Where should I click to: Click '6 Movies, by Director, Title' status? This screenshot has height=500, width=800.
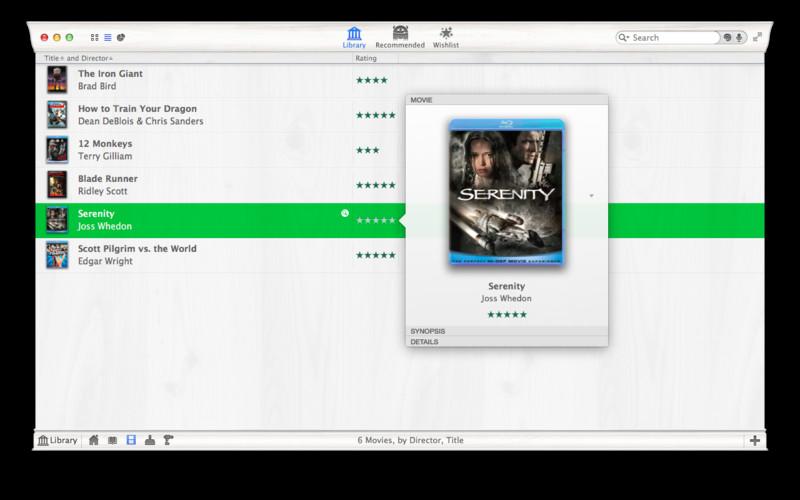411,440
